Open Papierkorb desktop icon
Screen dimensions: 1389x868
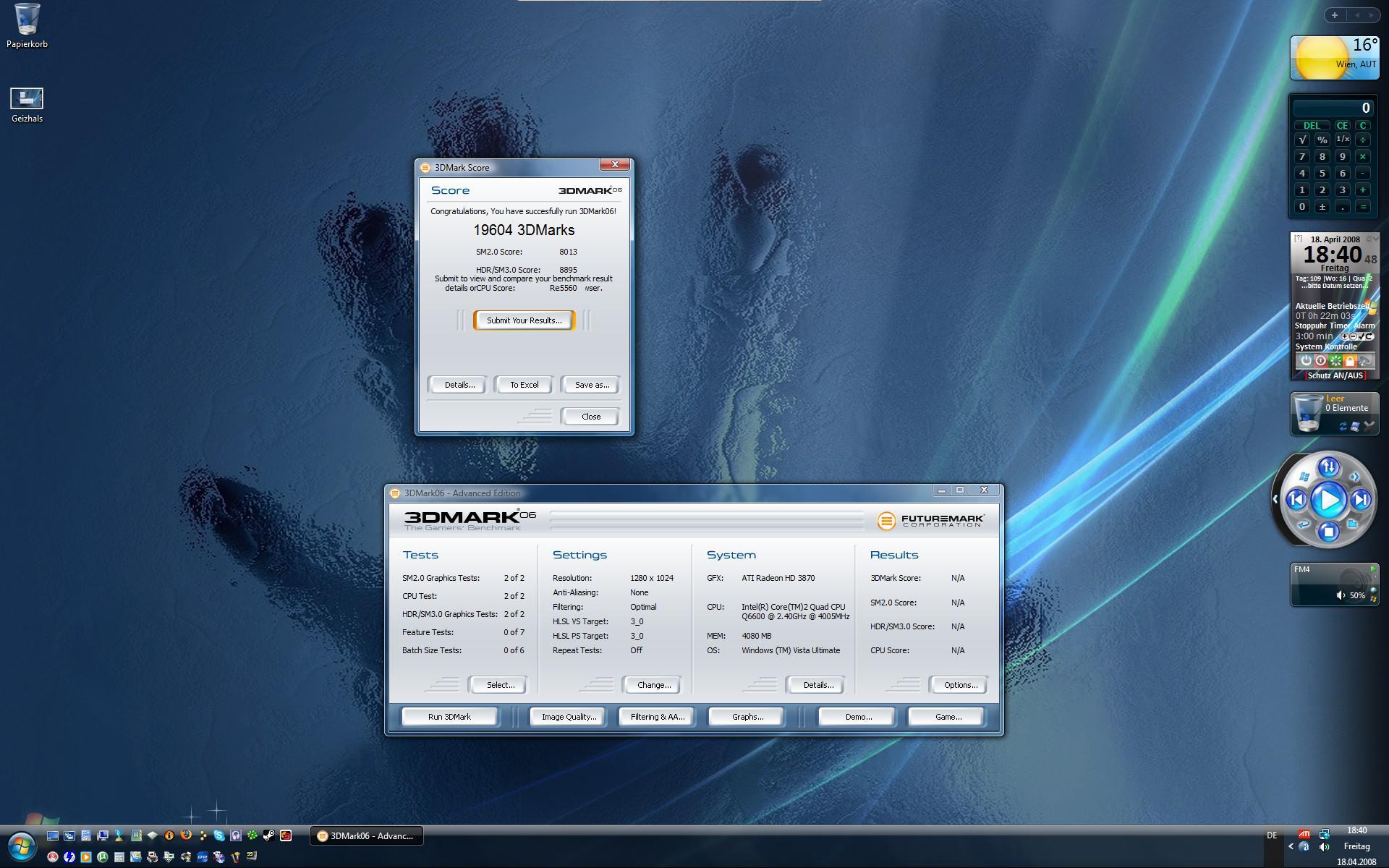(x=27, y=26)
